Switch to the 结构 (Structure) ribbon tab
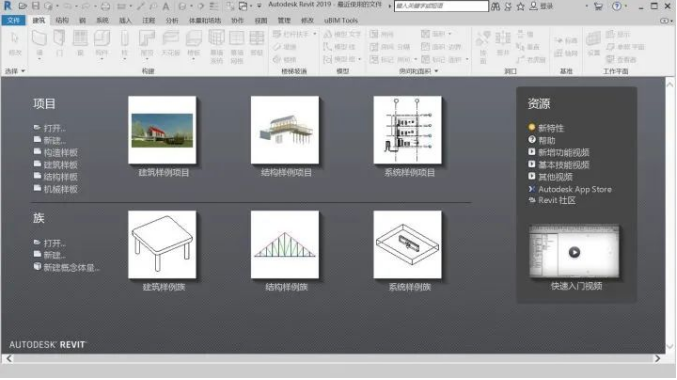This screenshot has width=677, height=380. [62, 20]
